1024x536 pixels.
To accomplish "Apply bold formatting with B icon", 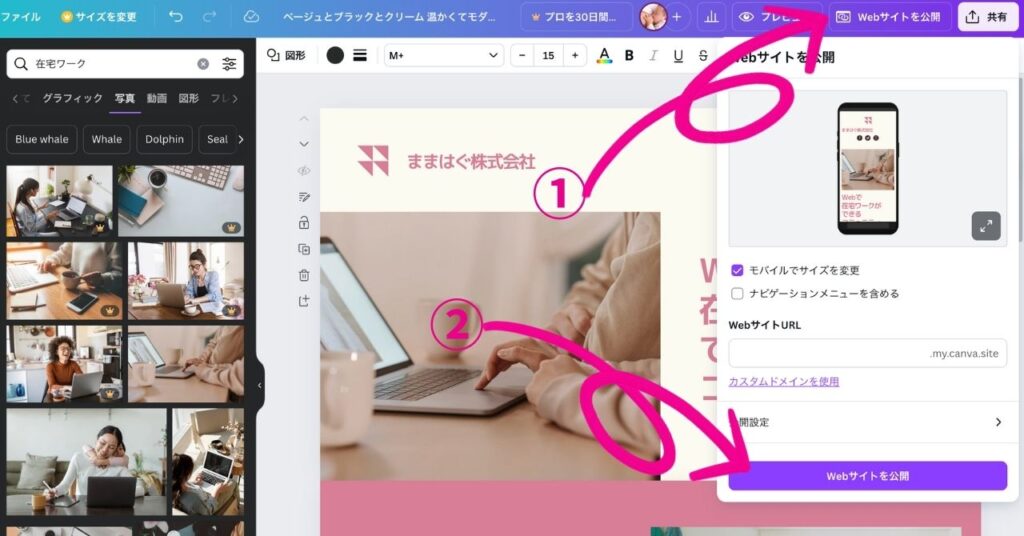I will [629, 56].
